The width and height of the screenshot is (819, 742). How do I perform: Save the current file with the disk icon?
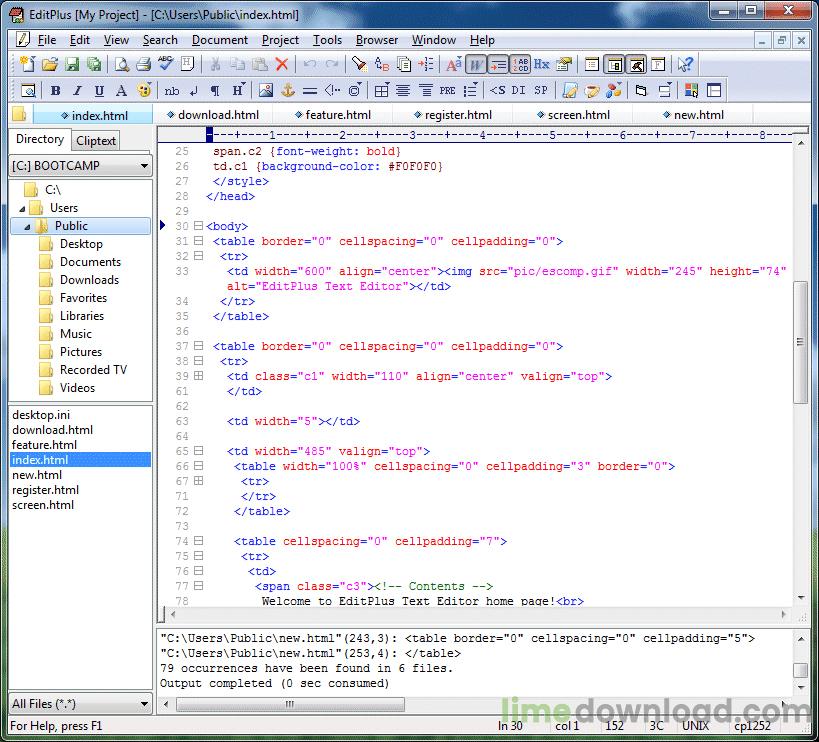pos(72,64)
